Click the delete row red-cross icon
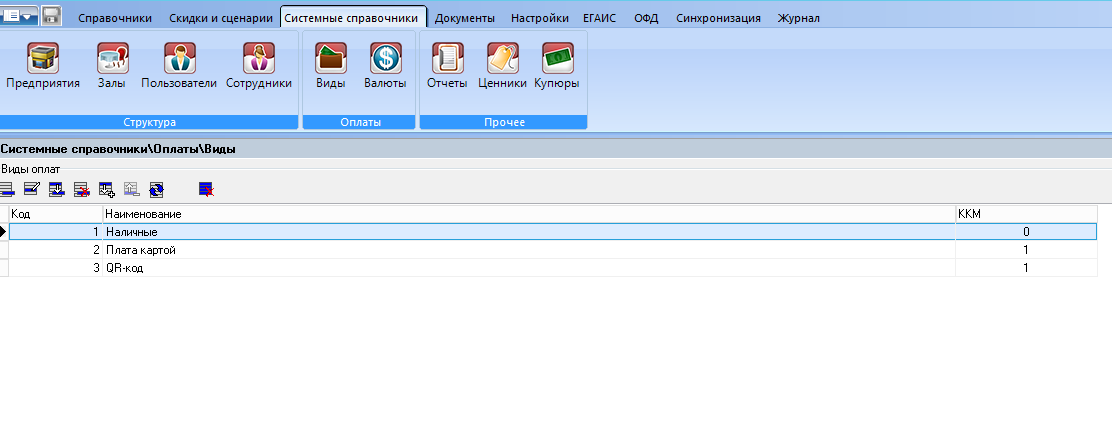The image size is (1112, 422). coord(82,189)
